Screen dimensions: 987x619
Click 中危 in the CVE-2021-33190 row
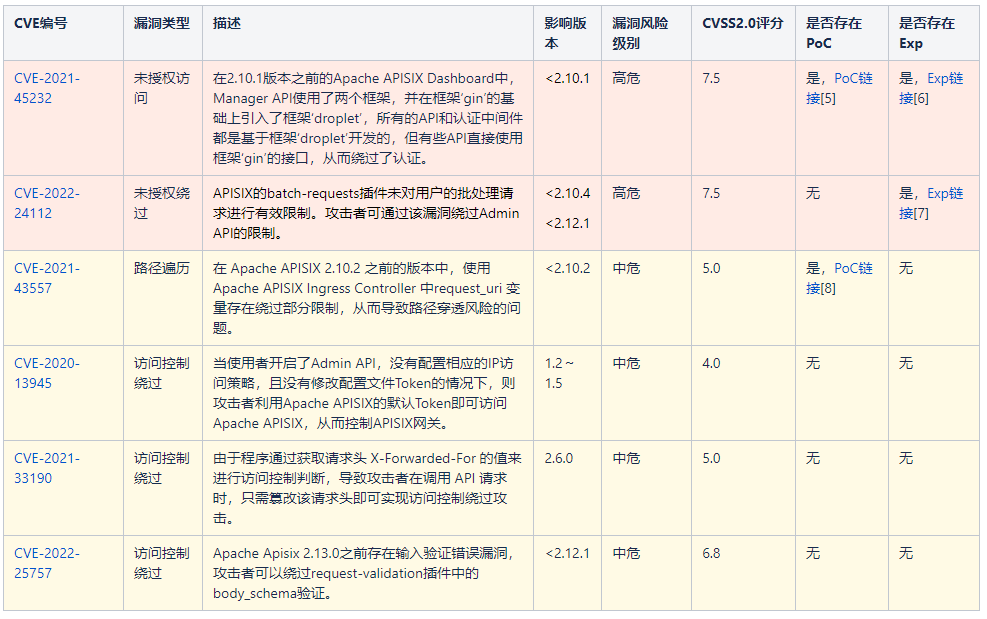pyautogui.click(x=626, y=459)
